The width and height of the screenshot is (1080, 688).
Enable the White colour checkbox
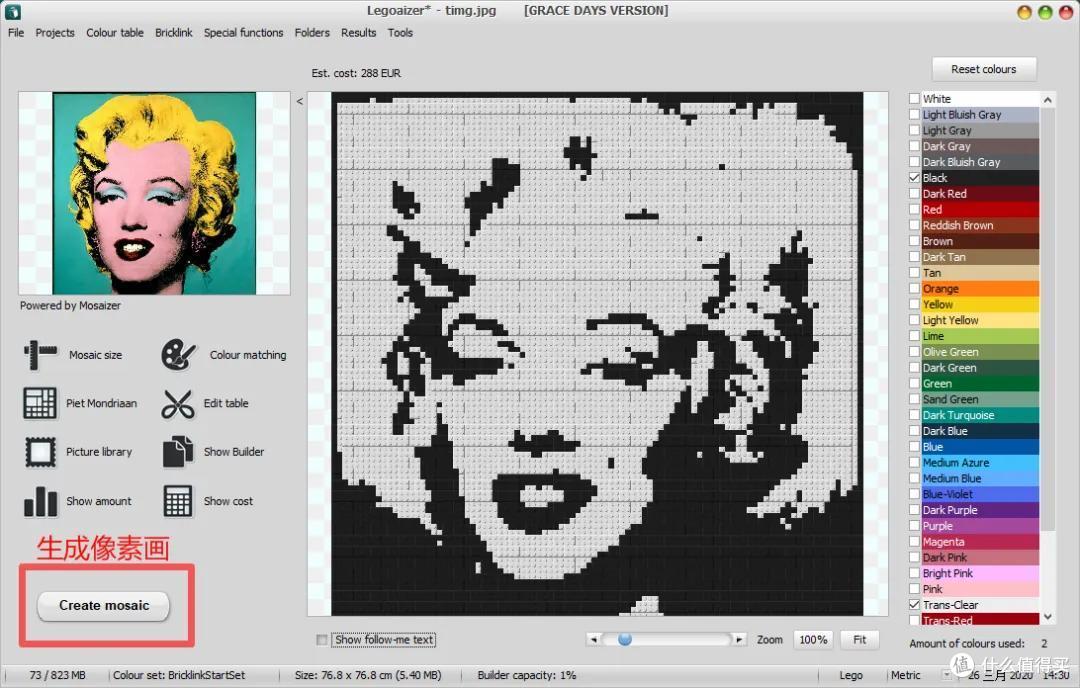pos(915,98)
